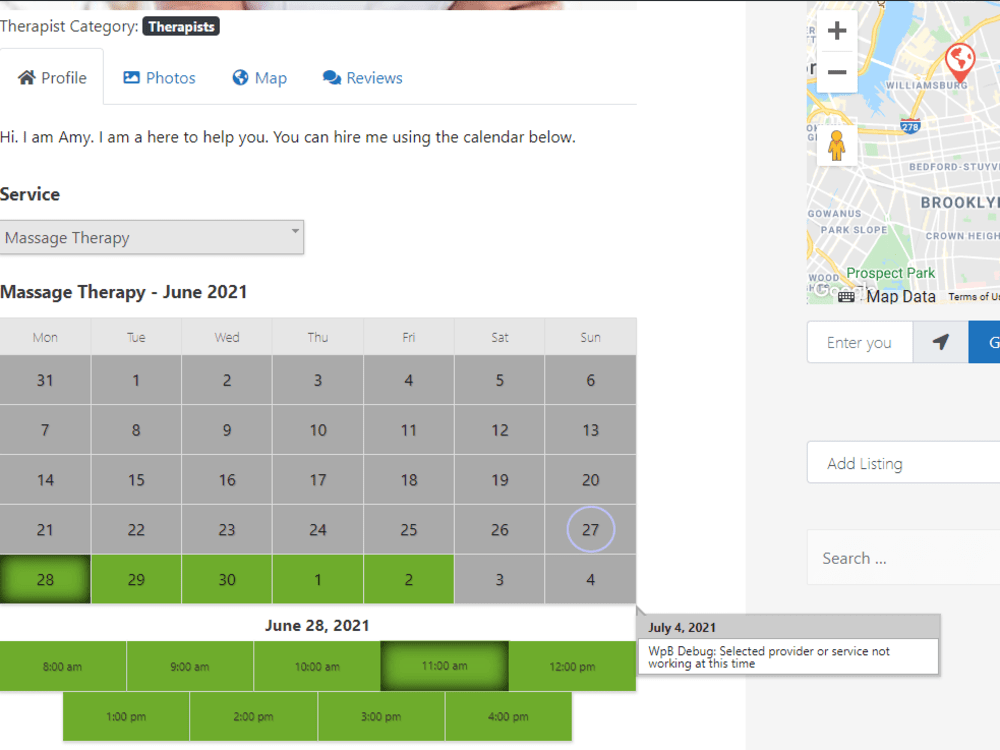Screen dimensions: 1000x750
Task: Select June 28 on the calendar
Action: pyautogui.click(x=45, y=579)
